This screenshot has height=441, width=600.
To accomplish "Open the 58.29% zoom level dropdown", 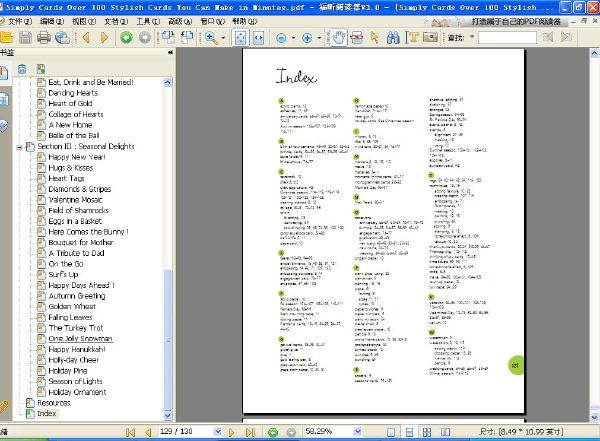I will (x=358, y=432).
